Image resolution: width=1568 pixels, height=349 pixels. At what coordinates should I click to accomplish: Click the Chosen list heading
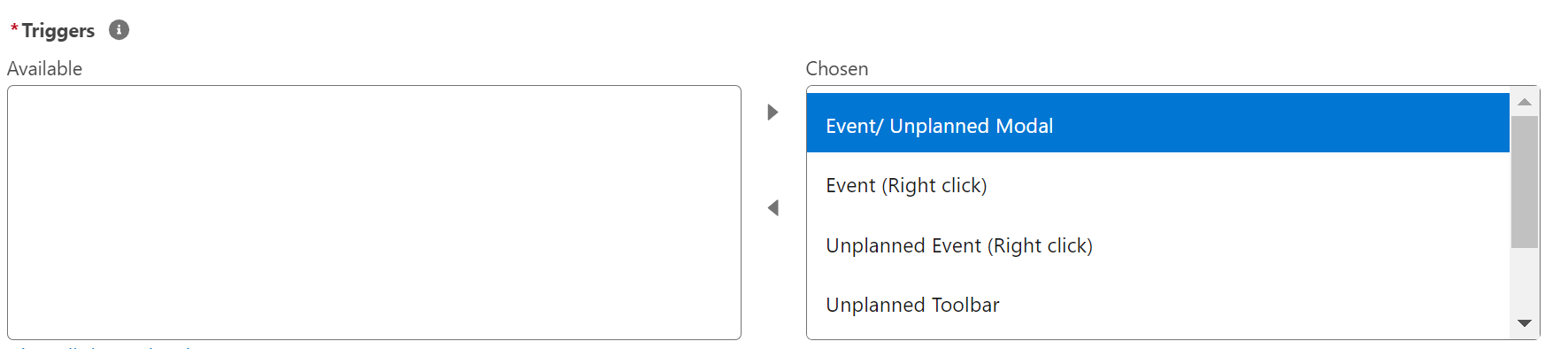[x=837, y=68]
